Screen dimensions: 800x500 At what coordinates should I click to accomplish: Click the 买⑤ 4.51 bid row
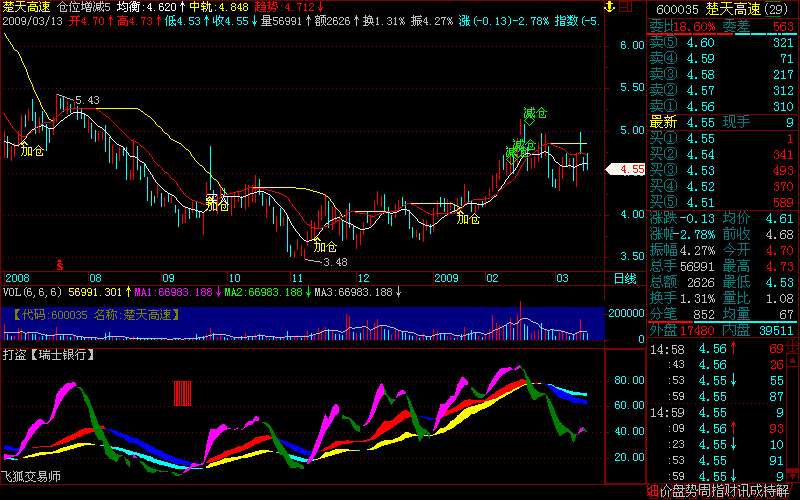tap(721, 203)
